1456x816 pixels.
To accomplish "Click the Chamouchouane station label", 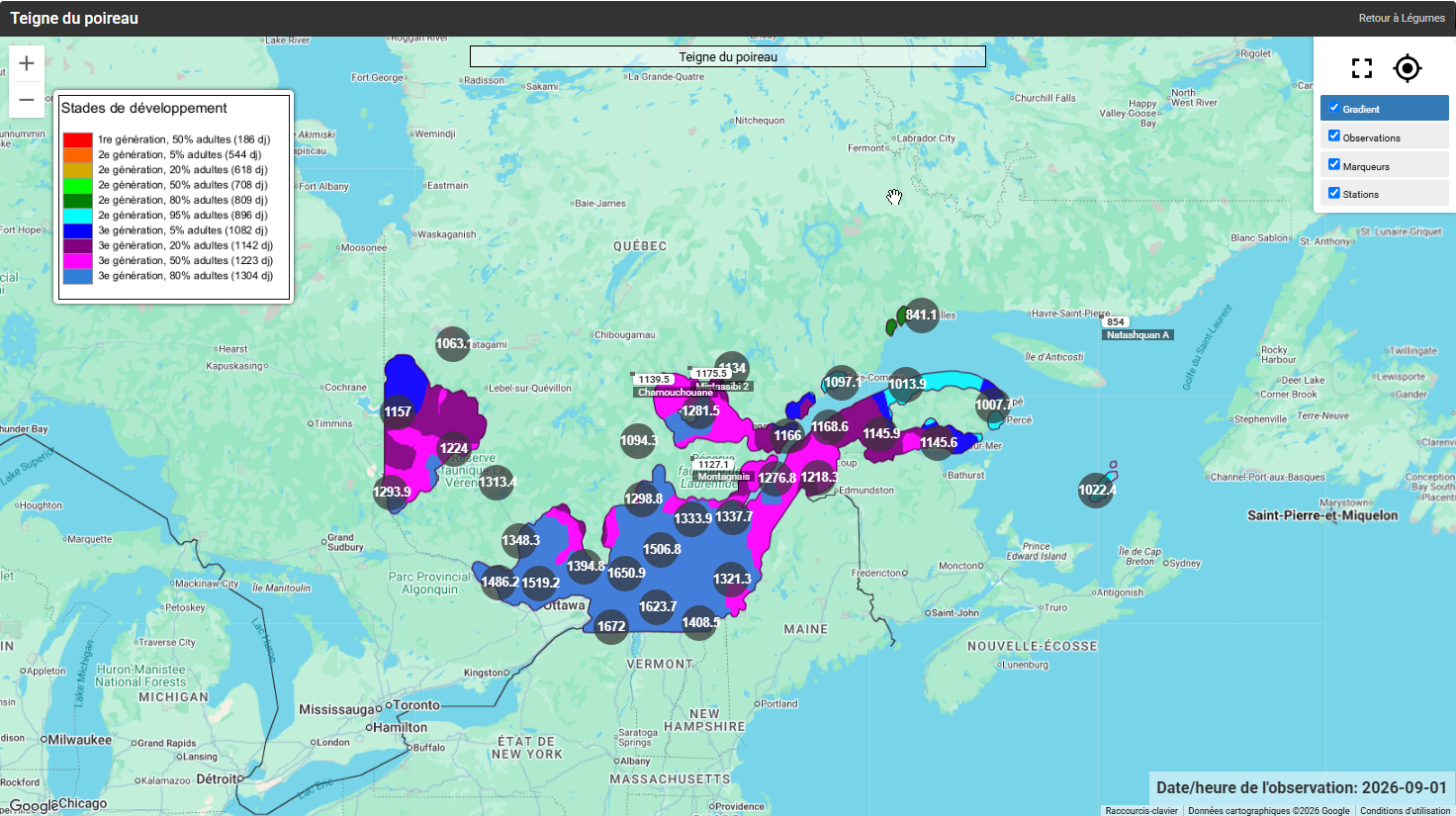I will coord(676,393).
